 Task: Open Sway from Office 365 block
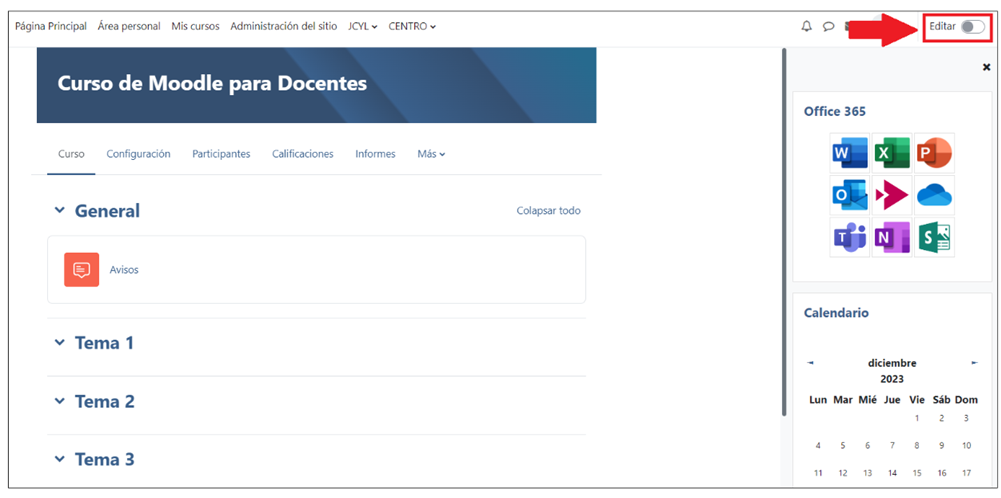934,238
